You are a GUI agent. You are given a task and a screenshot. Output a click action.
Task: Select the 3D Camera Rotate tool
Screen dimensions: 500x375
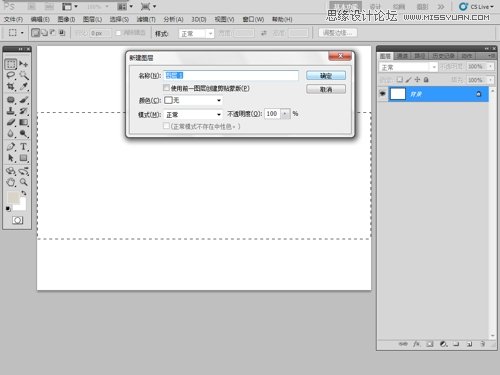pos(23,171)
